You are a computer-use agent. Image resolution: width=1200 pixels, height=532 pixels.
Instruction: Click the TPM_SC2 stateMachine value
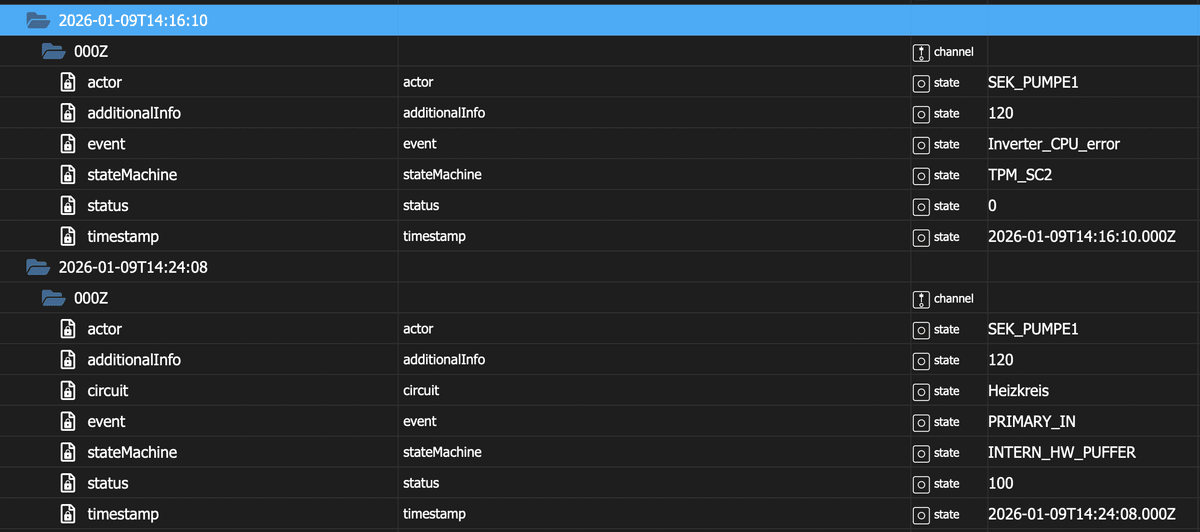click(1020, 175)
